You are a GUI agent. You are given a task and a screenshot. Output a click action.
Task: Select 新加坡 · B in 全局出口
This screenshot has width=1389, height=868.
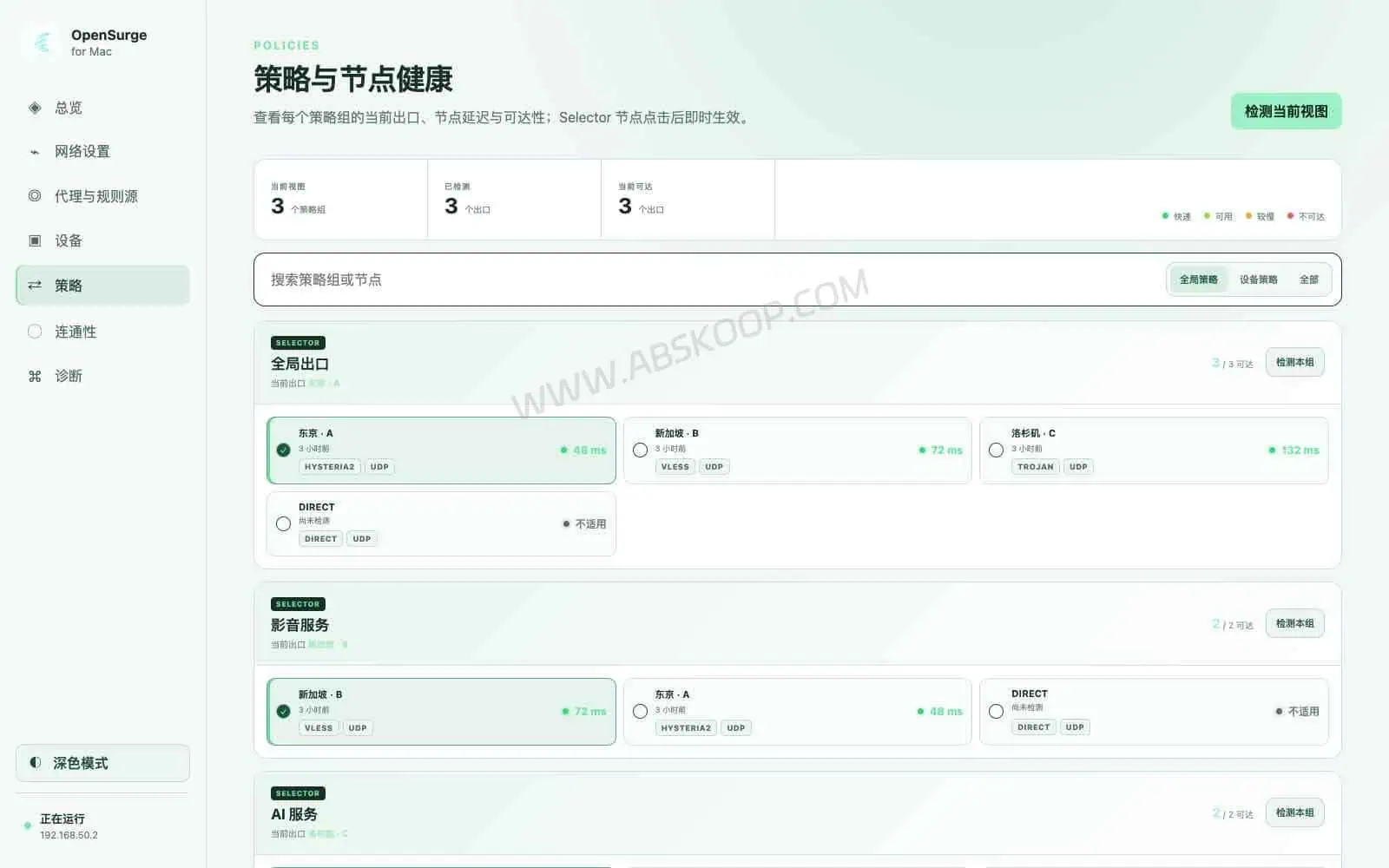click(x=797, y=450)
